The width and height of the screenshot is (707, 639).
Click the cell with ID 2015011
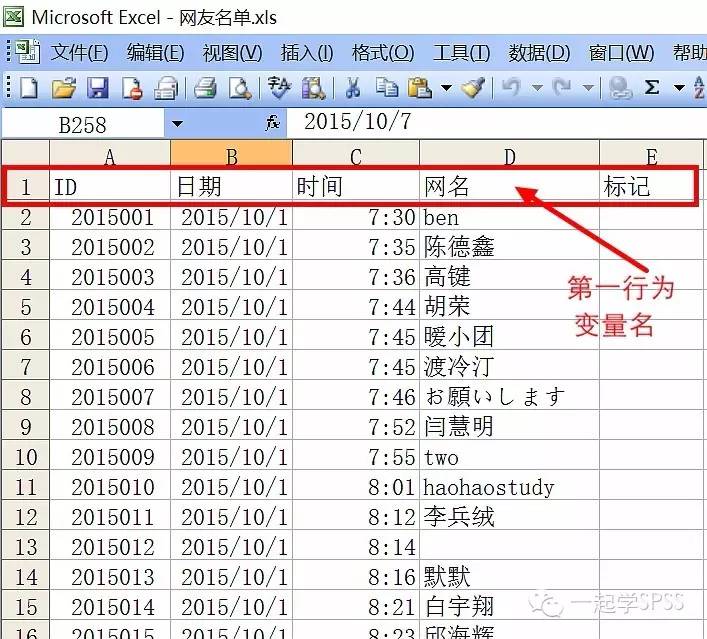tap(110, 517)
